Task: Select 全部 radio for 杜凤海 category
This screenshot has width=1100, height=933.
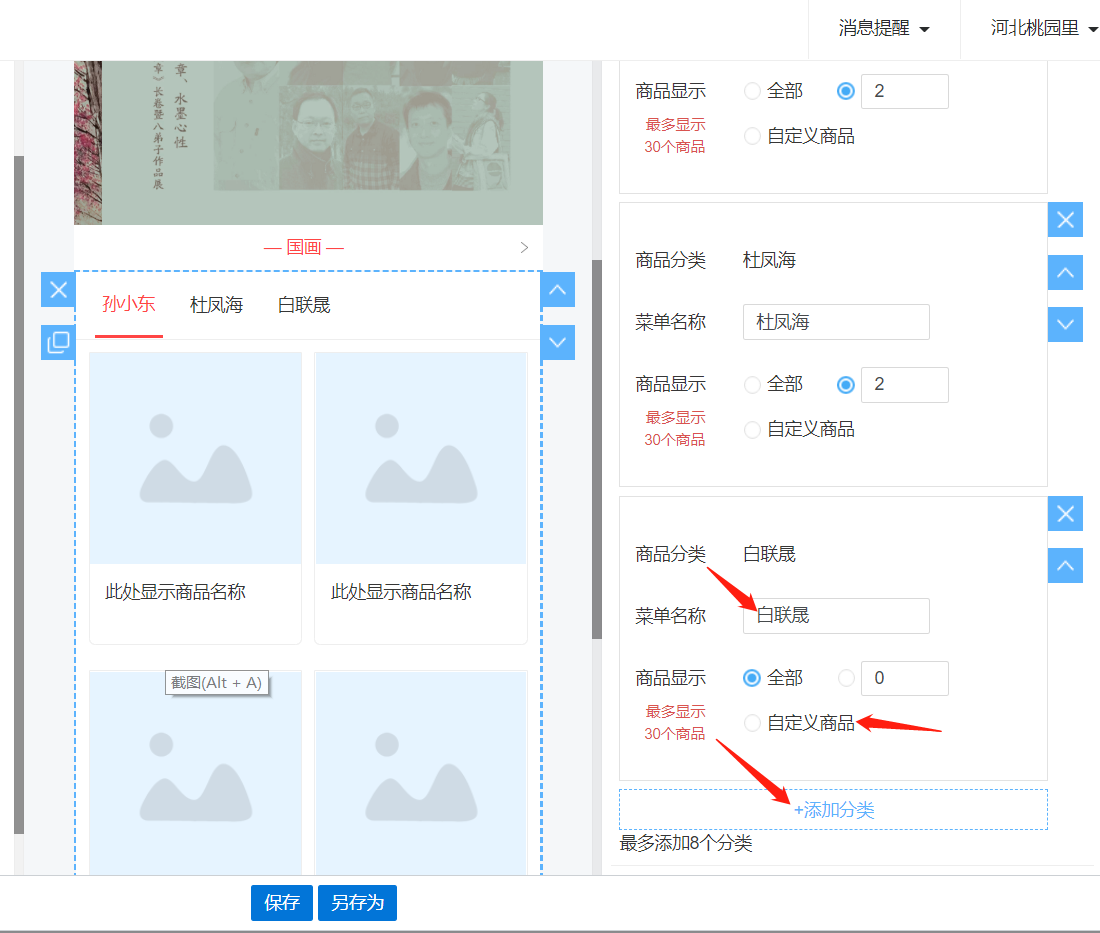Action: tap(752, 384)
